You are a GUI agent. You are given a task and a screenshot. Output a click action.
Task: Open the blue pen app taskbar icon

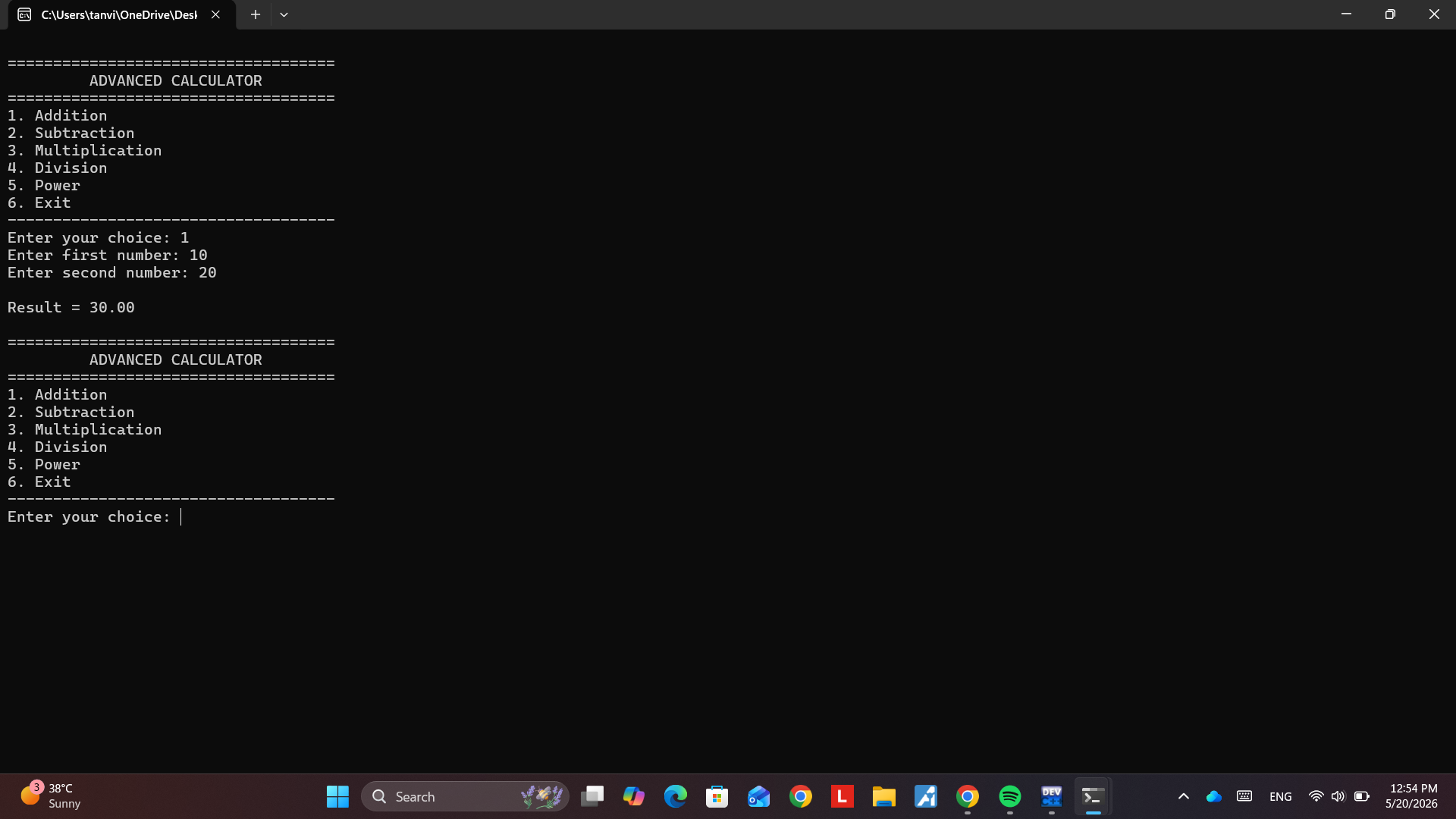click(926, 796)
